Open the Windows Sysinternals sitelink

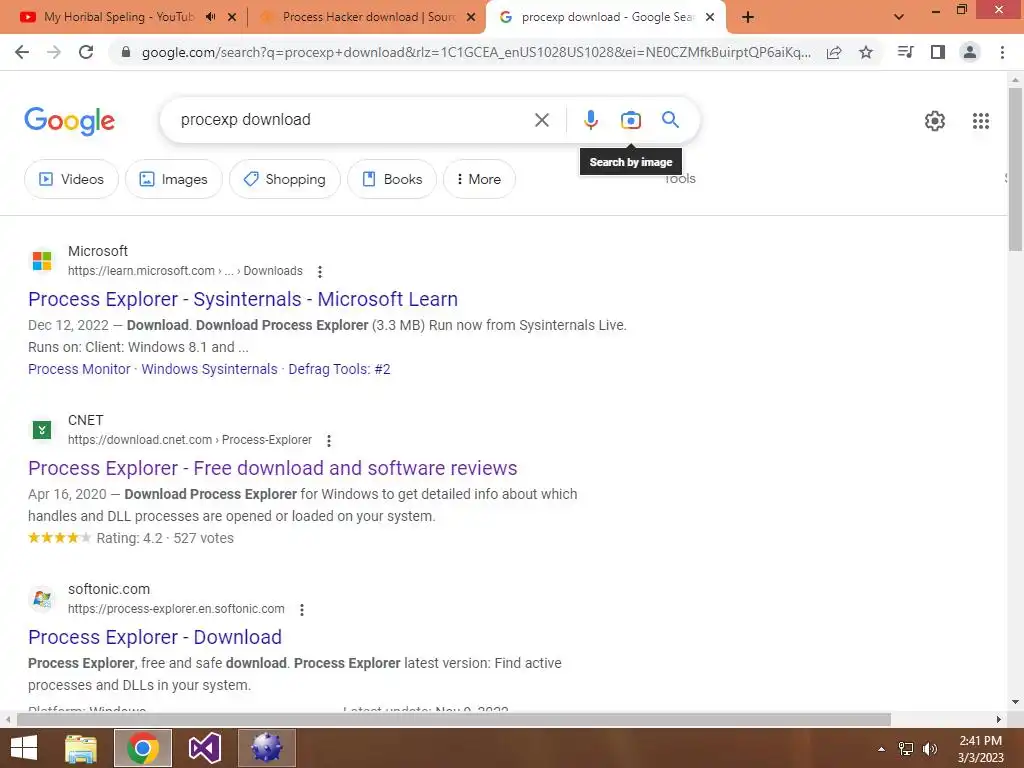coord(210,369)
